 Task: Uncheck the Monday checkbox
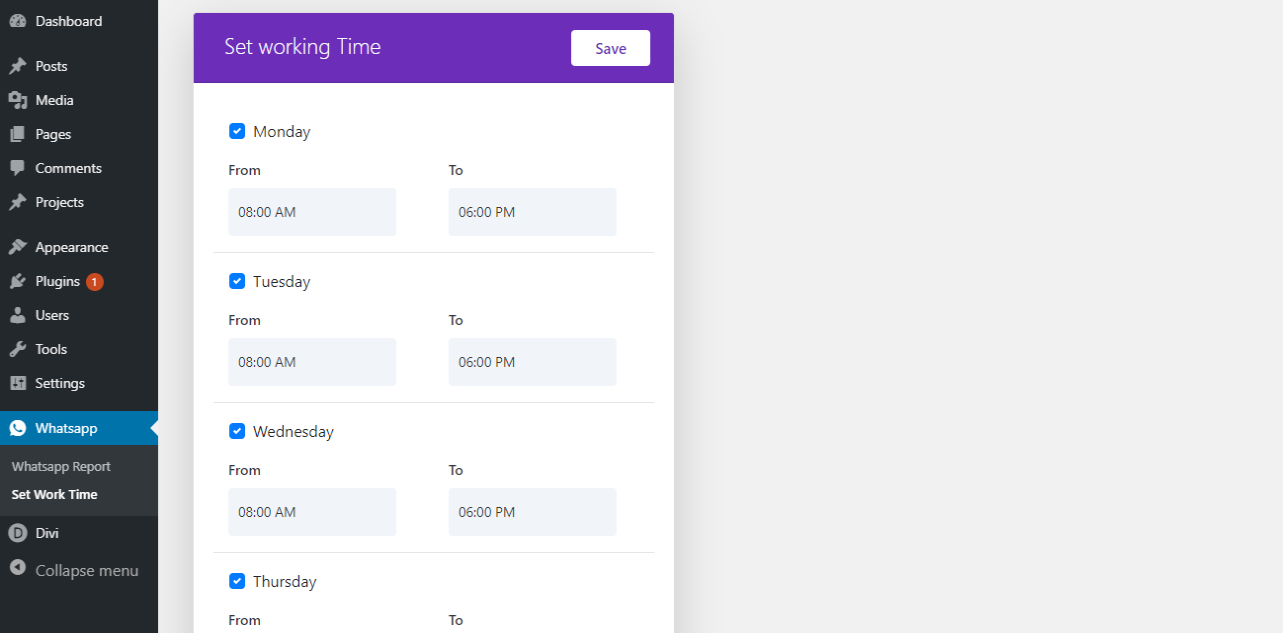[237, 131]
